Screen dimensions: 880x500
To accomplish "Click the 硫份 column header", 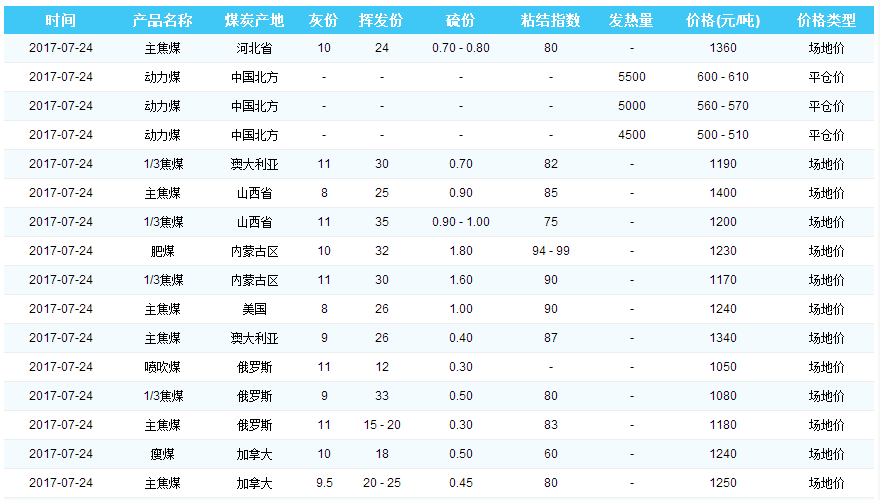I will coord(460,21).
